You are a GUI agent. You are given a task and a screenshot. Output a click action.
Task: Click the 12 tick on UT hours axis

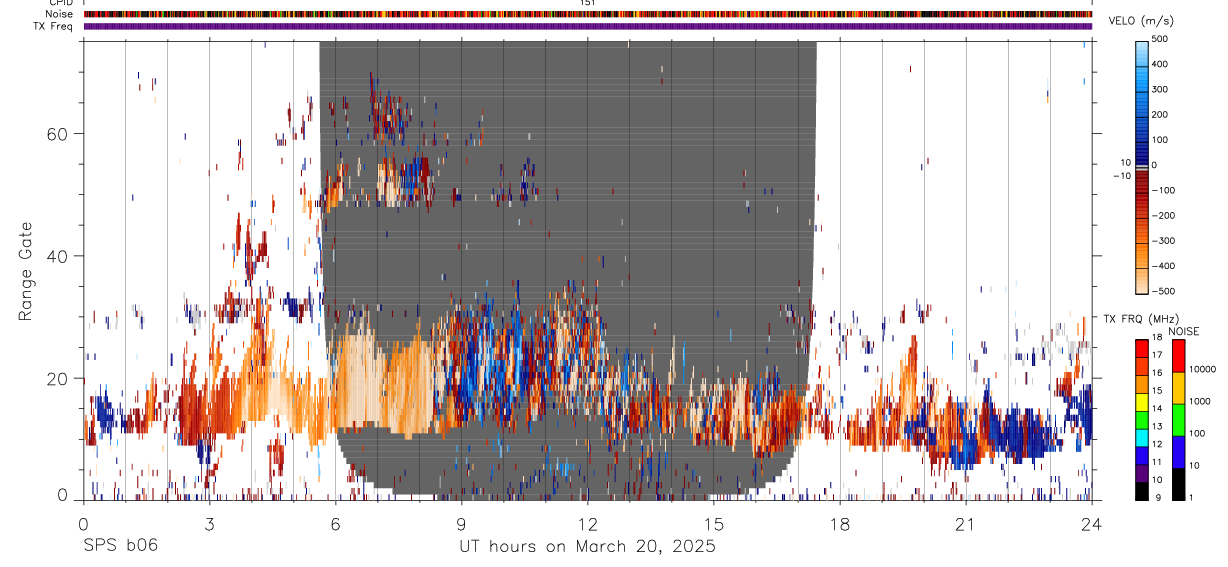click(588, 525)
